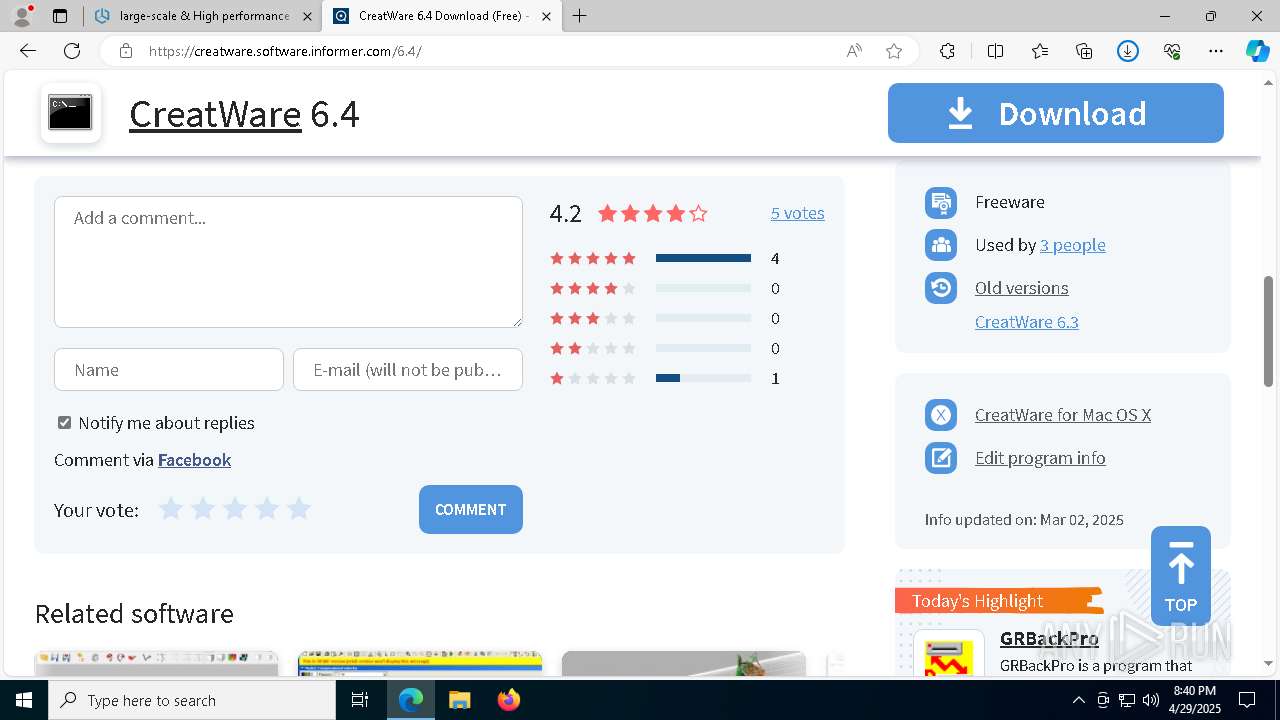The width and height of the screenshot is (1280, 720).
Task: Open first related software thumbnail
Action: tap(157, 664)
